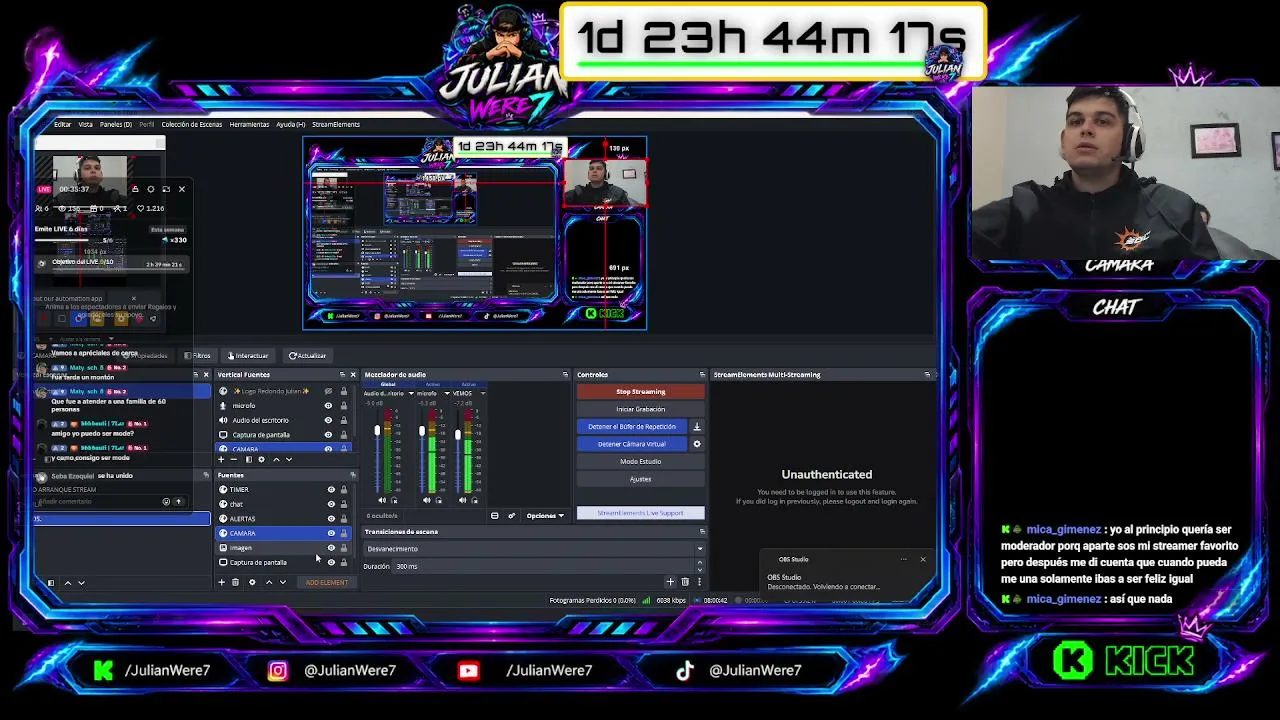Viewport: 1280px width, 720px height.
Task: Open Colección de Escenas menu
Action: [192, 124]
